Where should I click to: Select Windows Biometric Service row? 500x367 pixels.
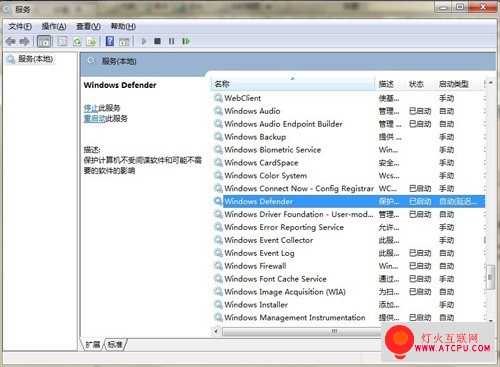point(348,150)
